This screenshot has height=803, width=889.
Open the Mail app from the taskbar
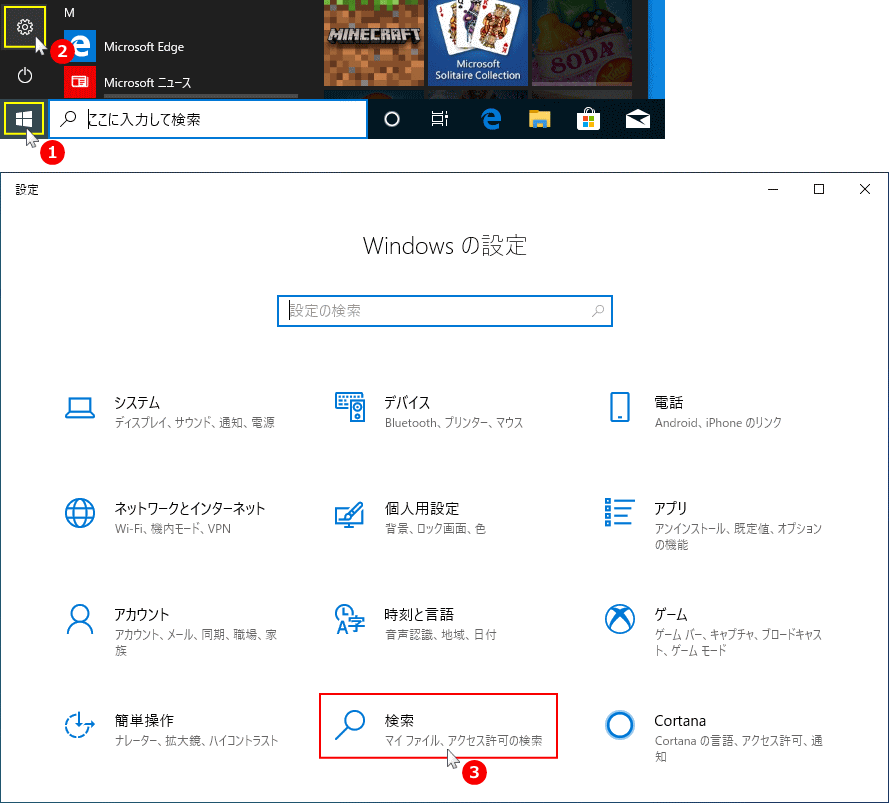coord(637,119)
